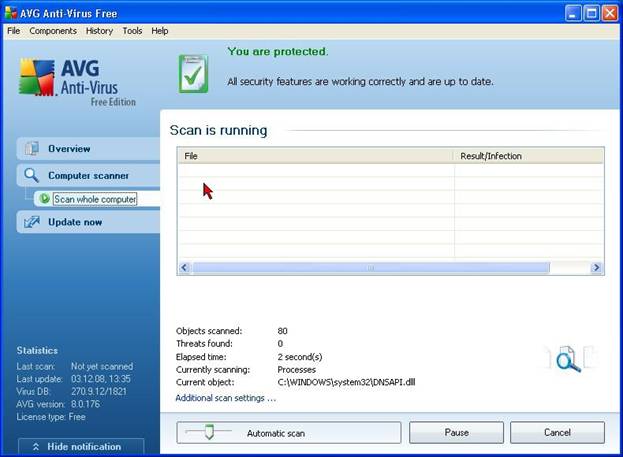Image resolution: width=623 pixels, height=457 pixels.
Task: Click the scanning document magnifier animation icon
Action: 569,359
